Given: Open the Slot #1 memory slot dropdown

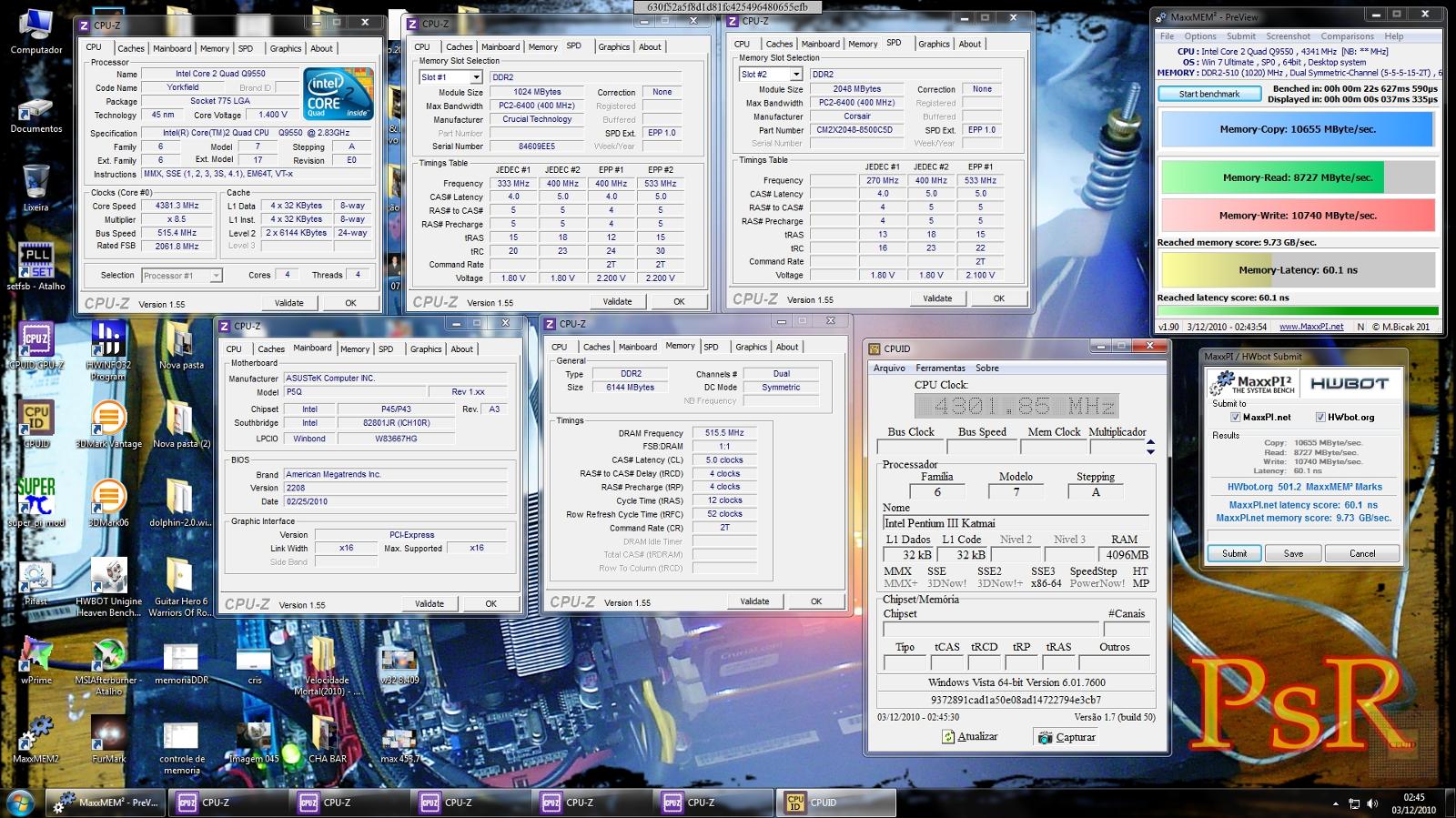Looking at the screenshot, I should (450, 77).
